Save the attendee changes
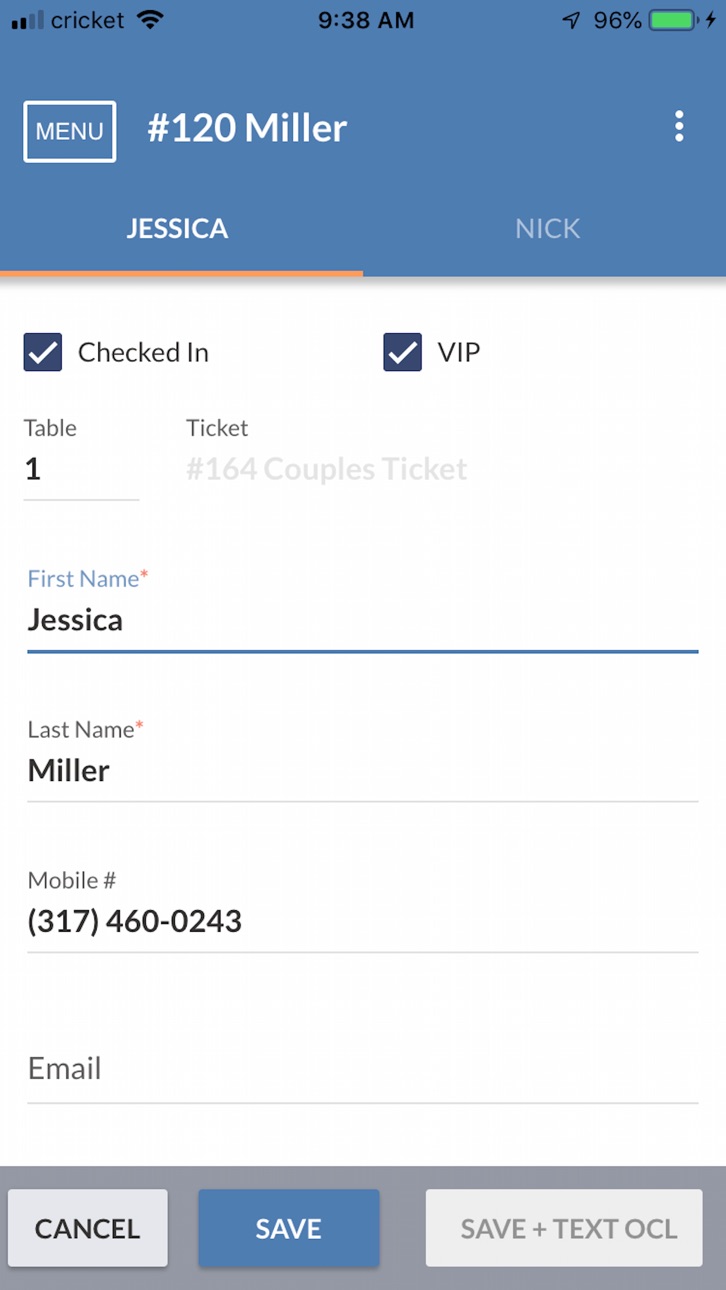 pyautogui.click(x=288, y=1228)
